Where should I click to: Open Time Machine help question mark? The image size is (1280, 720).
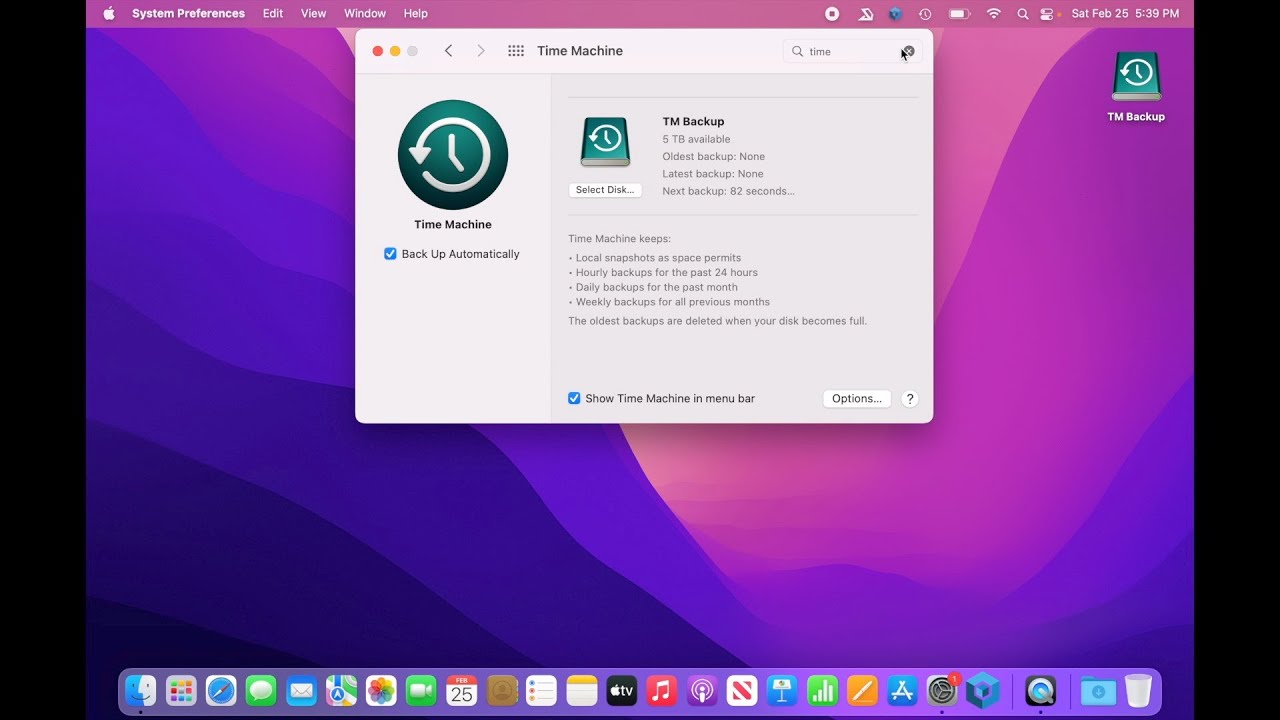point(910,398)
